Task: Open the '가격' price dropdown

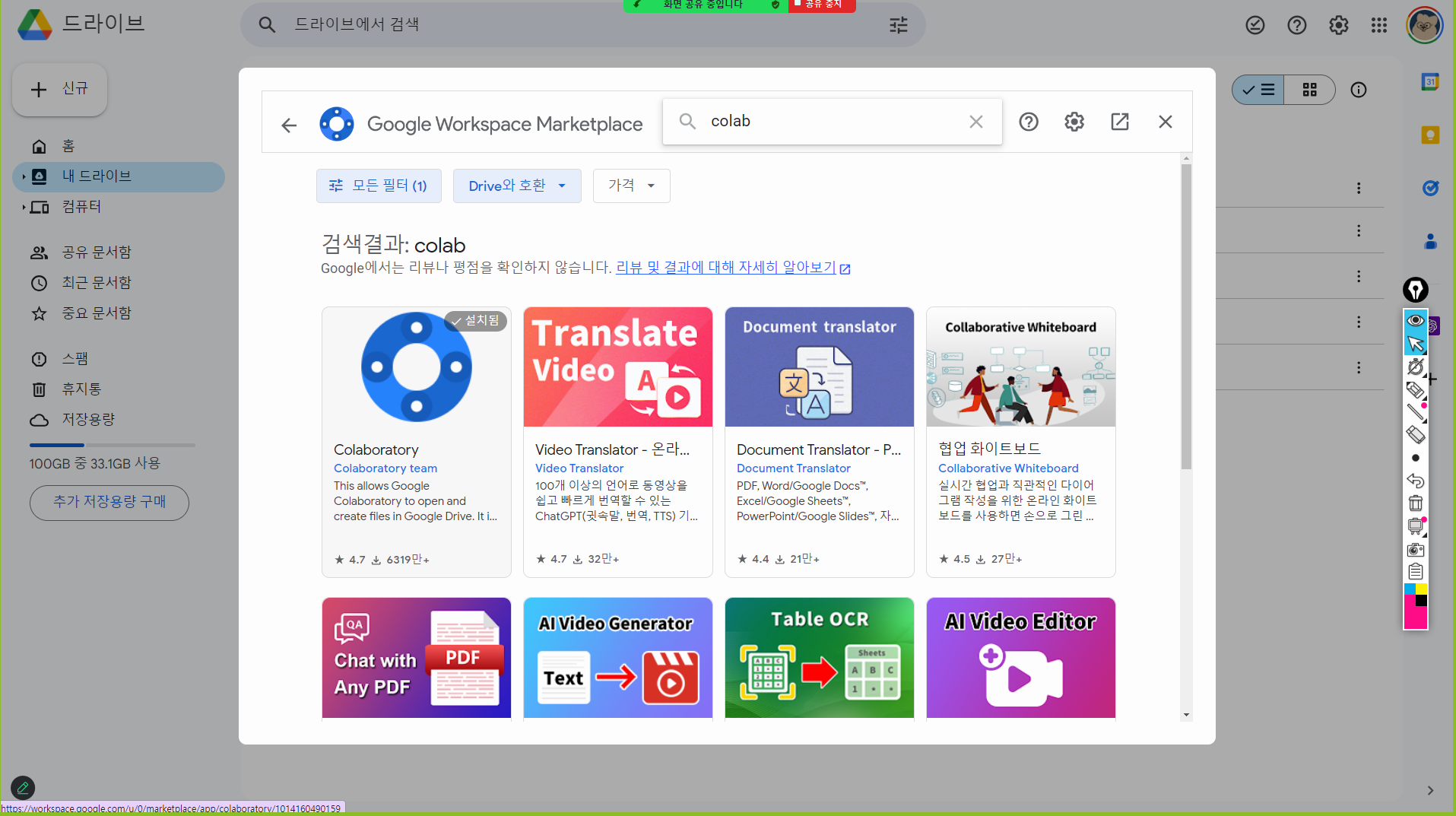Action: 631,186
